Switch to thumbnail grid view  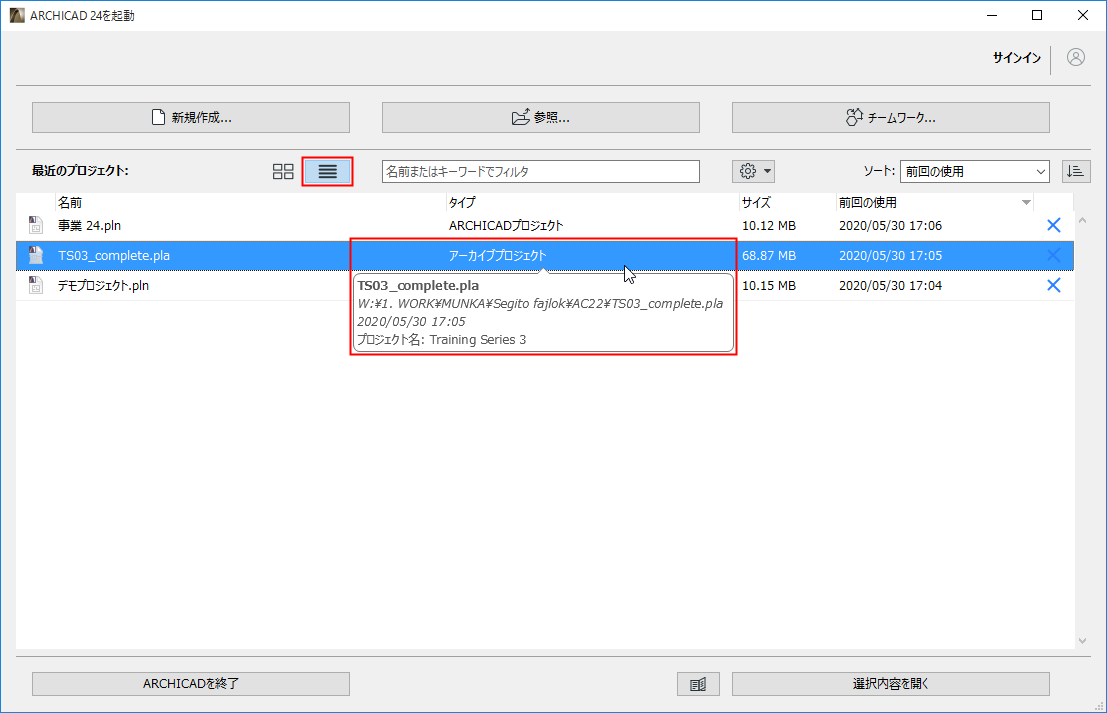(x=283, y=172)
